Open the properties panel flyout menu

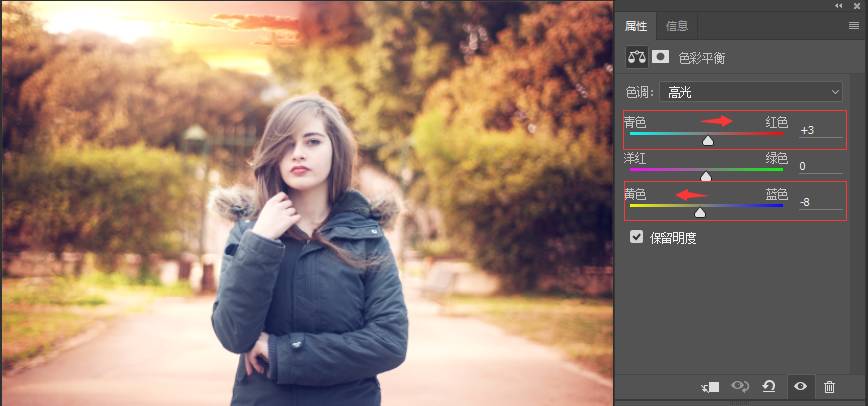[854, 26]
